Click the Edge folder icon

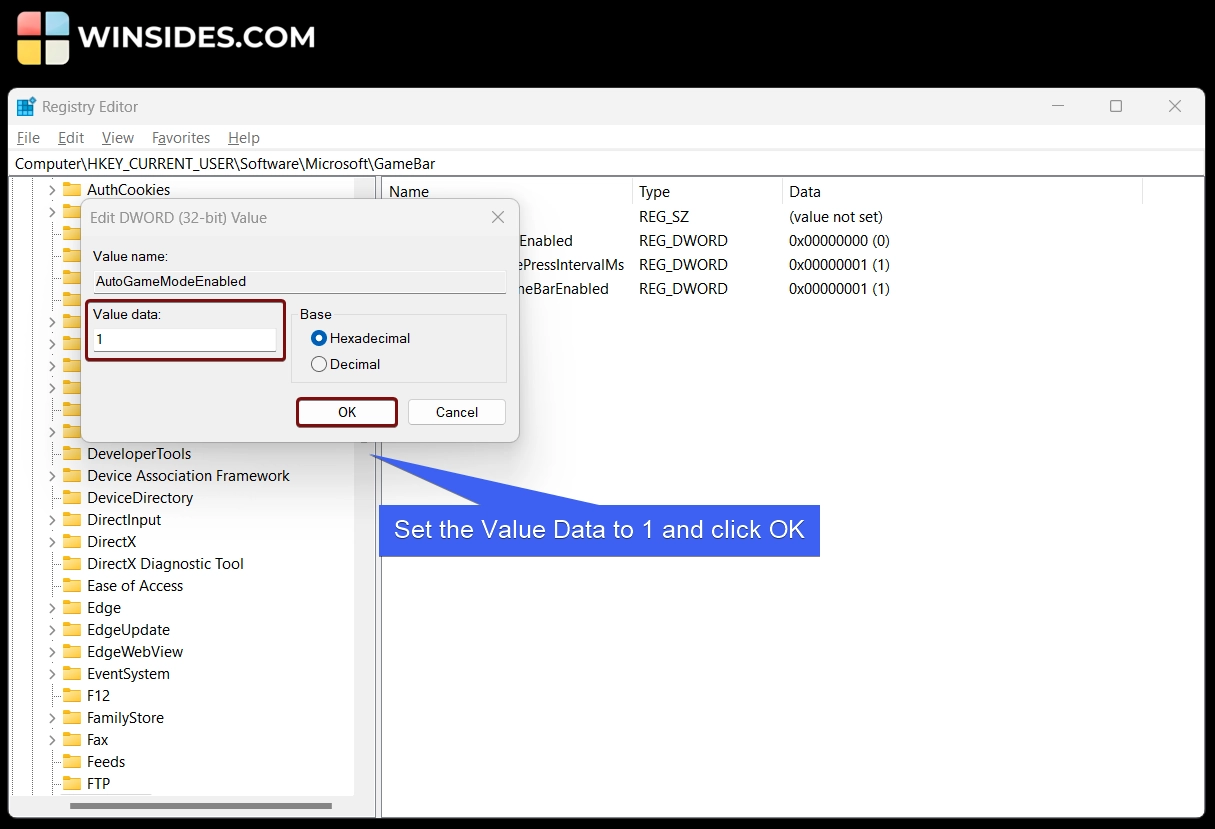(x=72, y=607)
